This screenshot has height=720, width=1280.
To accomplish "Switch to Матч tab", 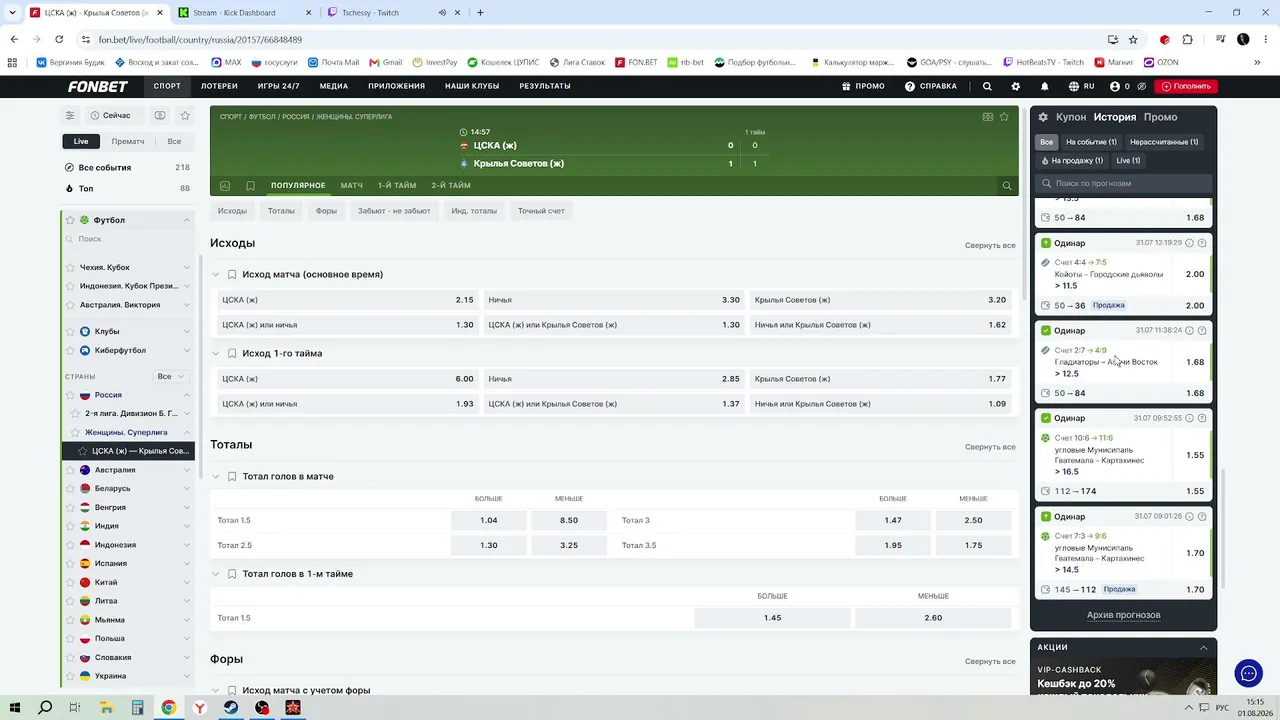I will tap(351, 185).
